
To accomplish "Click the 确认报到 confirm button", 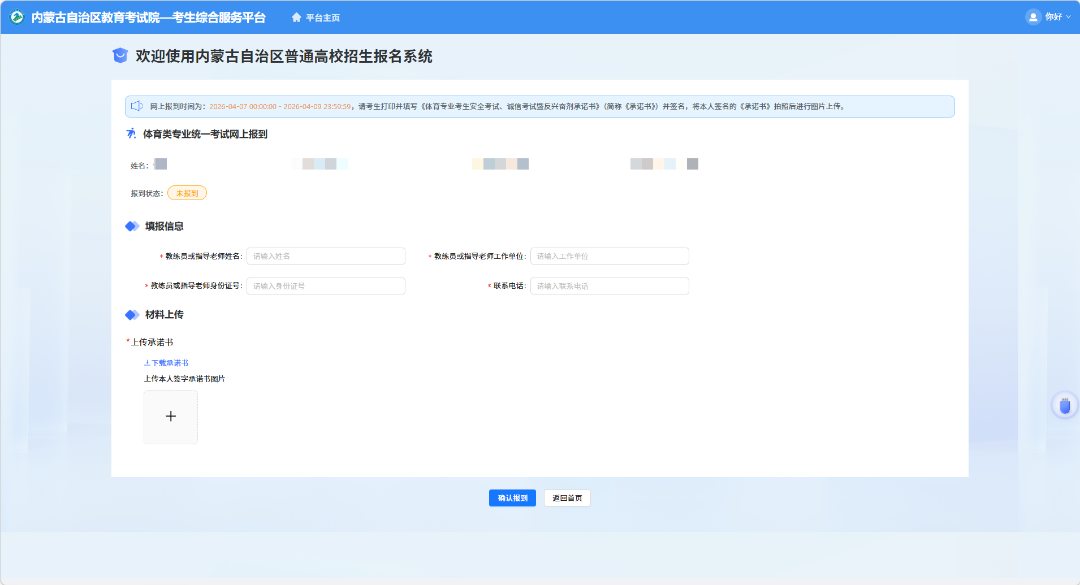I will (x=512, y=497).
